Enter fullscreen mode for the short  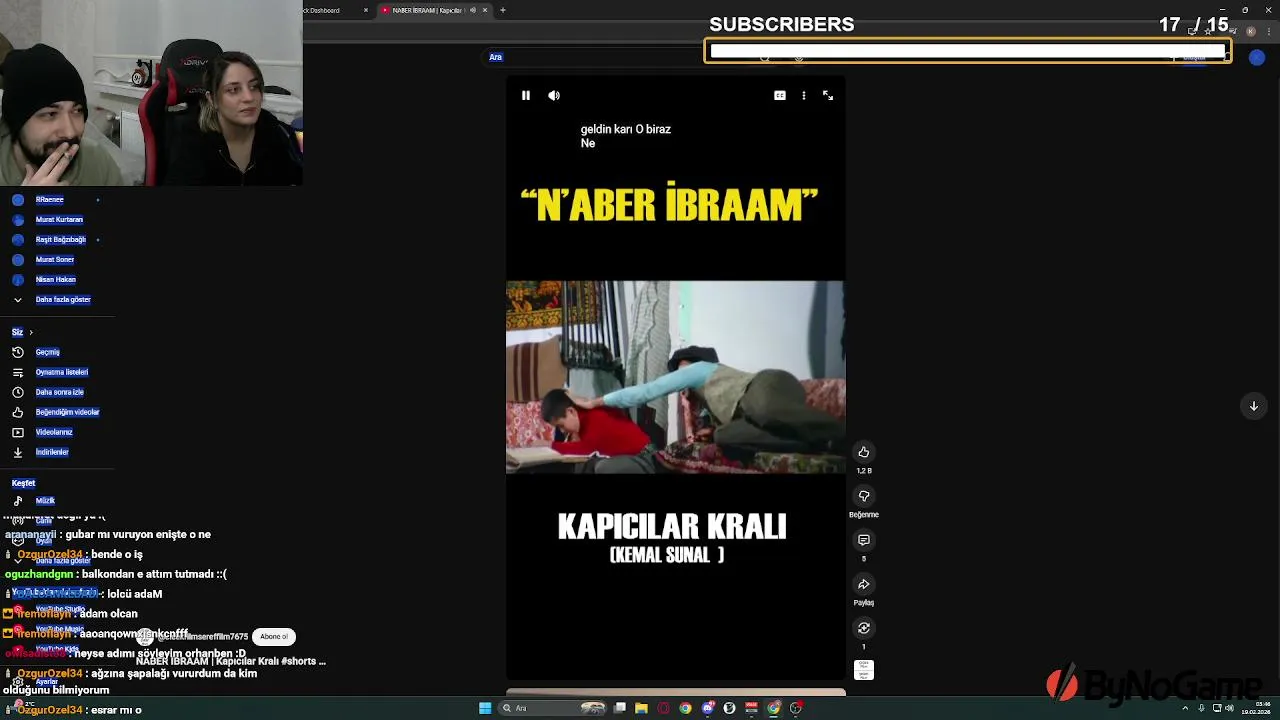(x=828, y=95)
